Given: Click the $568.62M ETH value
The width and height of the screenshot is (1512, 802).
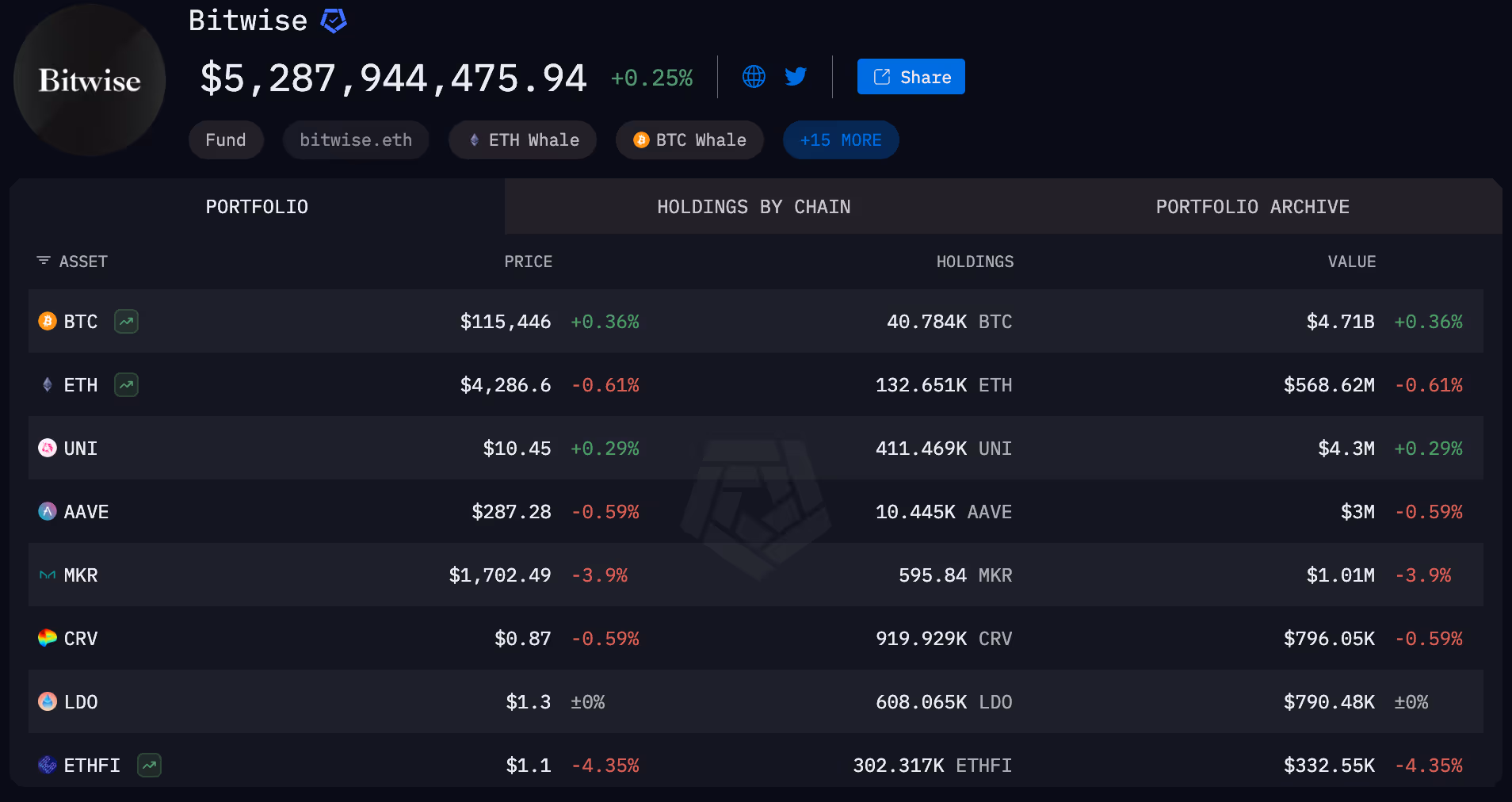Looking at the screenshot, I should pos(1330,385).
